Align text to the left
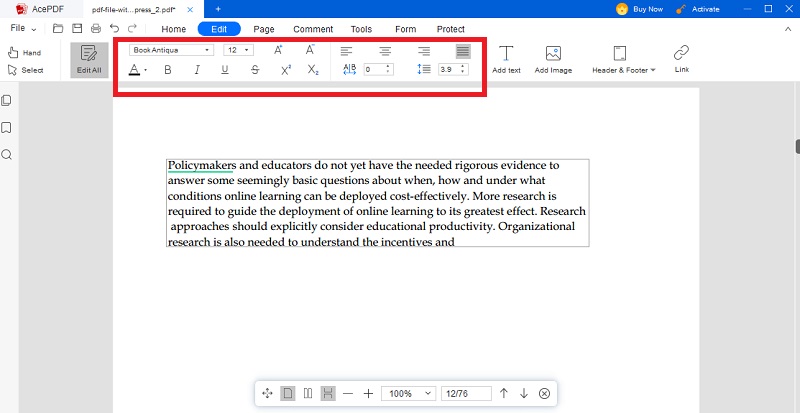This screenshot has width=800, height=413. click(347, 51)
